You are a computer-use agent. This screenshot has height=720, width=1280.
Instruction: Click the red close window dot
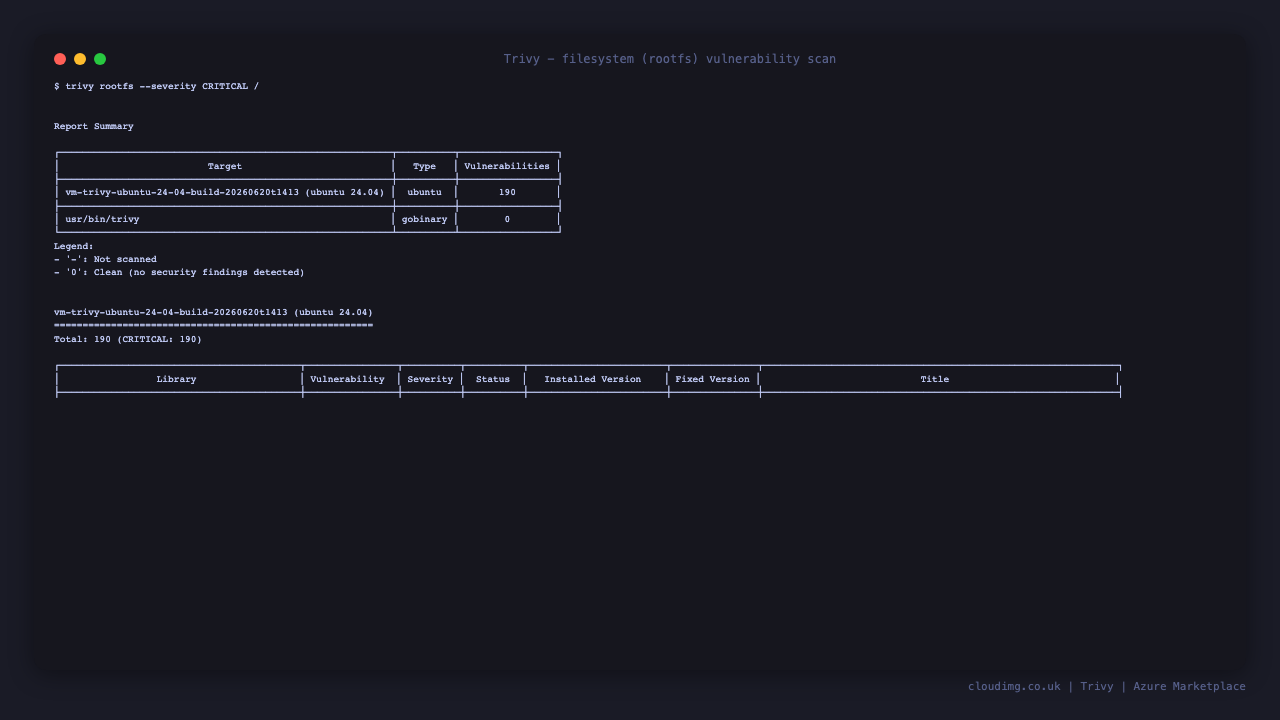tap(60, 59)
